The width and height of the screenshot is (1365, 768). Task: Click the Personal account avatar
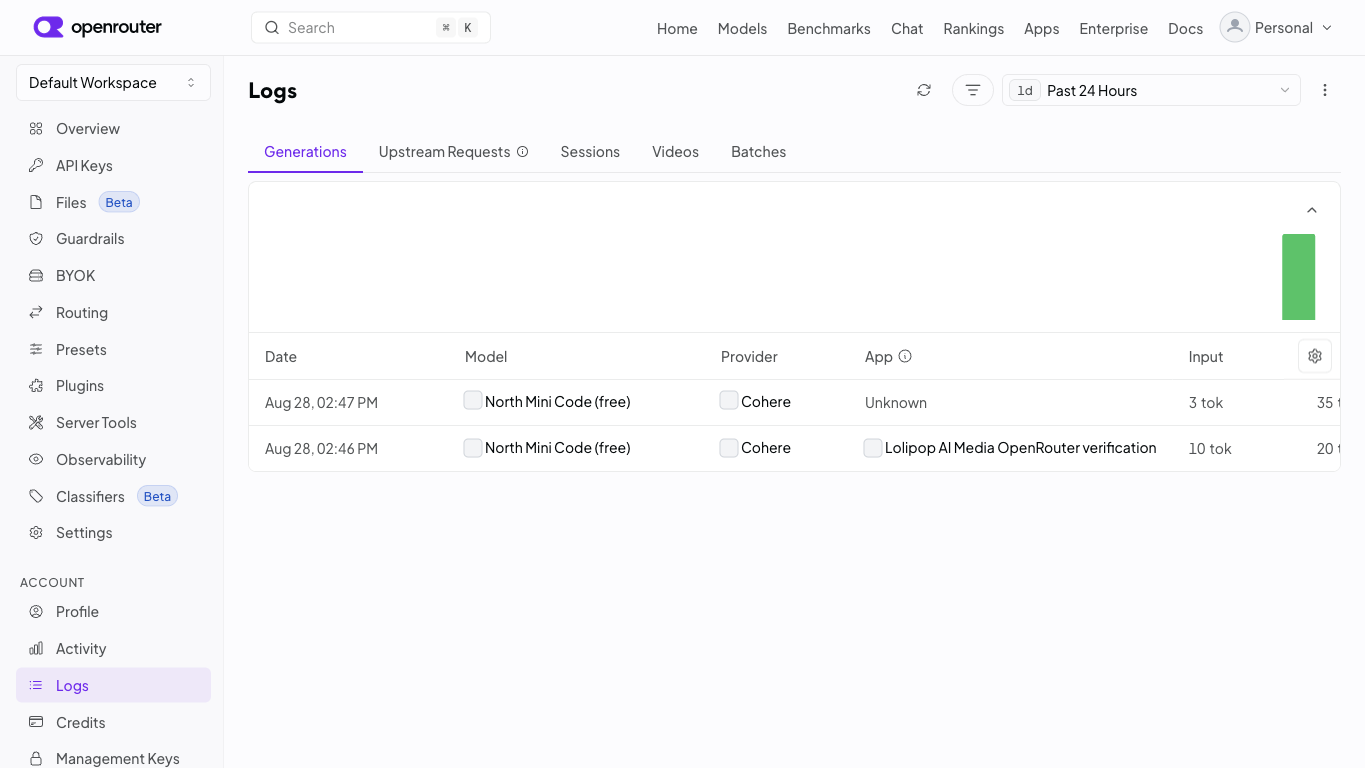pyautogui.click(x=1235, y=27)
